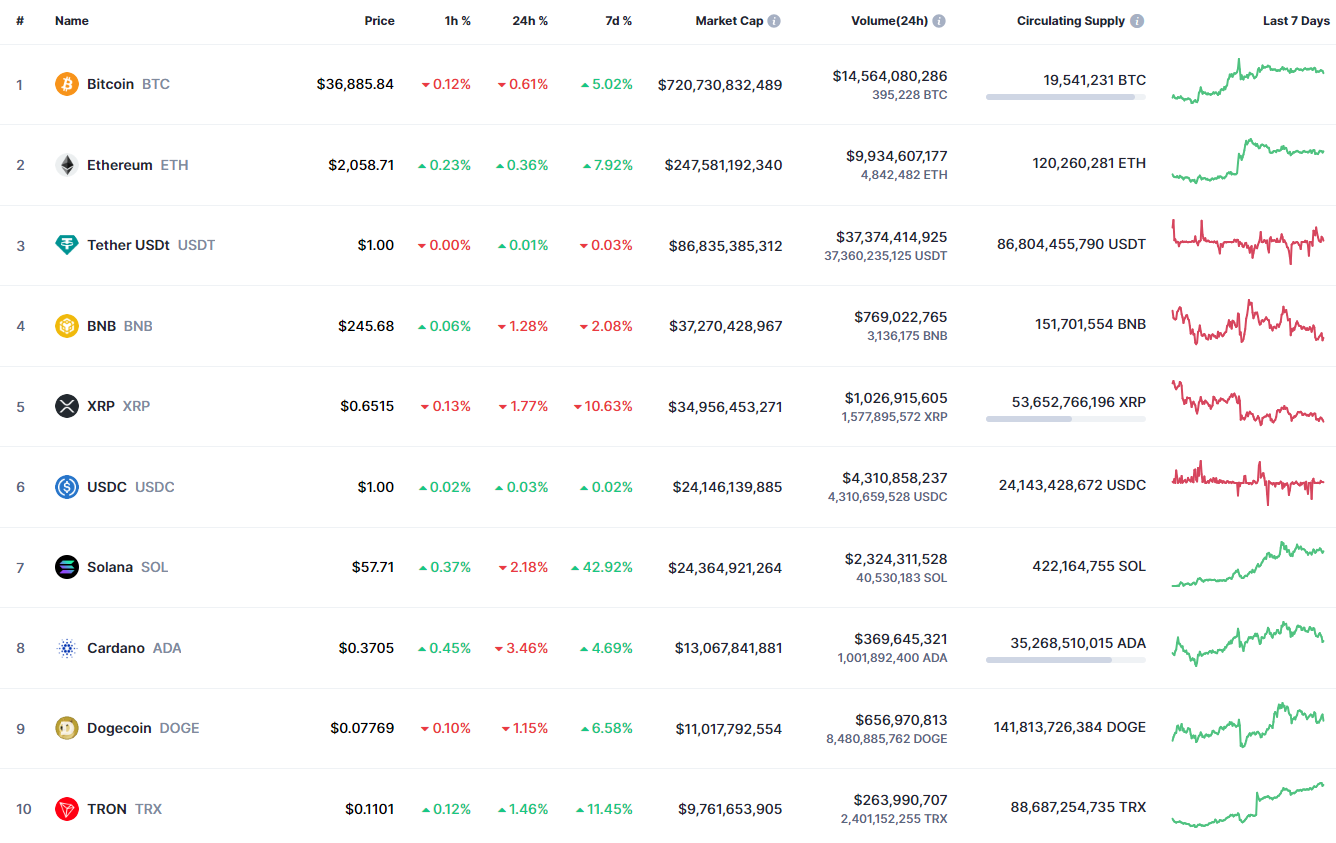This screenshot has width=1336, height=843.
Task: Click the Ethereum diamond logo icon
Action: pyautogui.click(x=67, y=165)
